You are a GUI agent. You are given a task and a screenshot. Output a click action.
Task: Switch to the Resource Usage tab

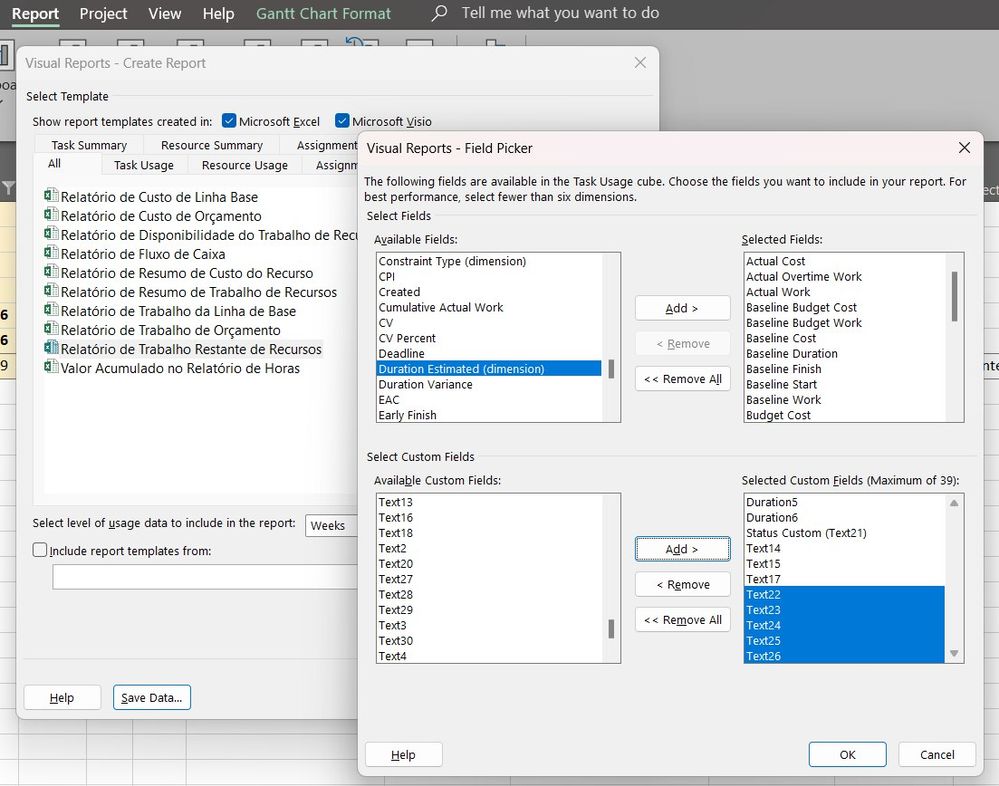point(244,165)
